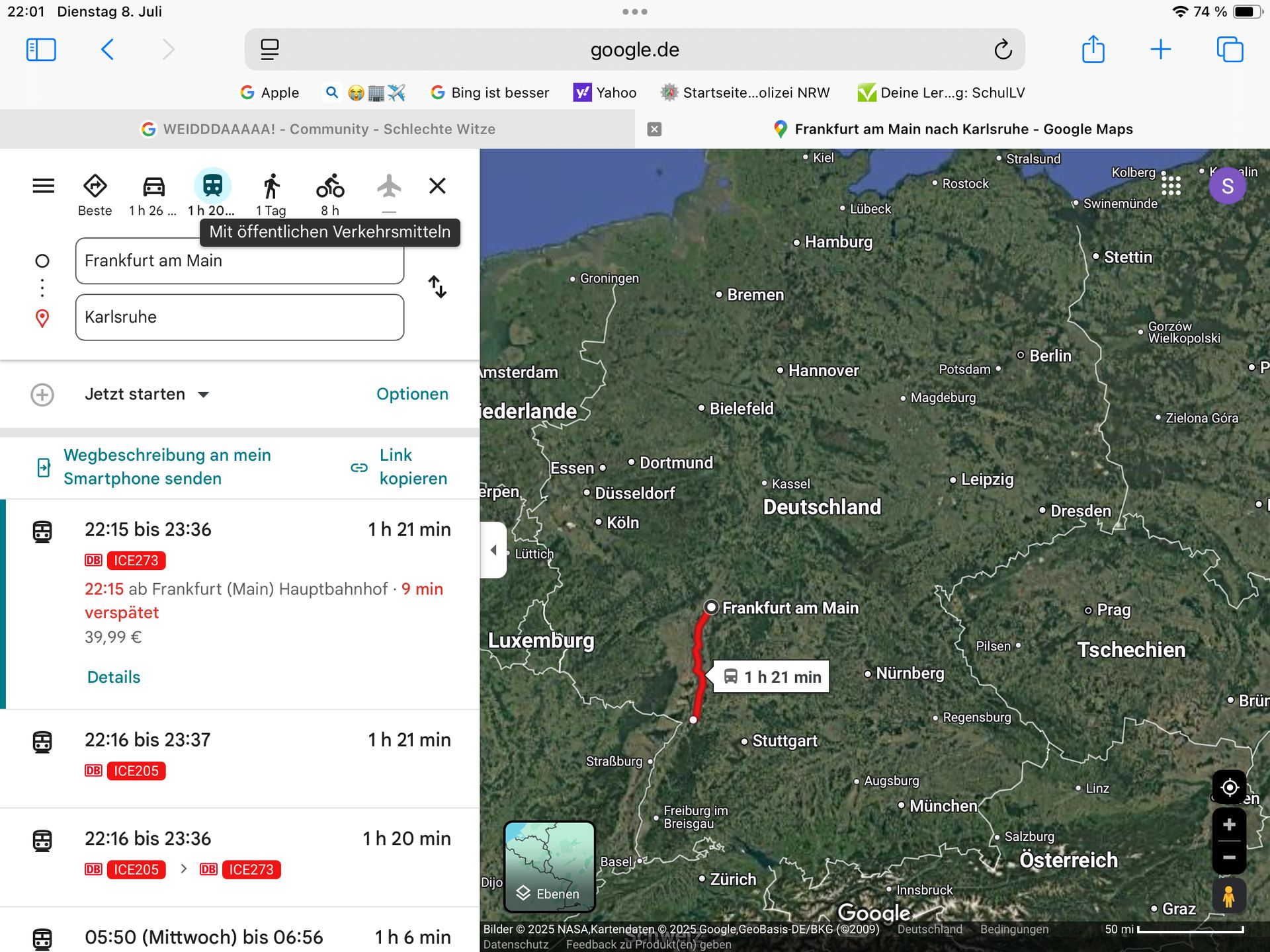
Task: Open the Optionen route options
Action: coord(412,394)
